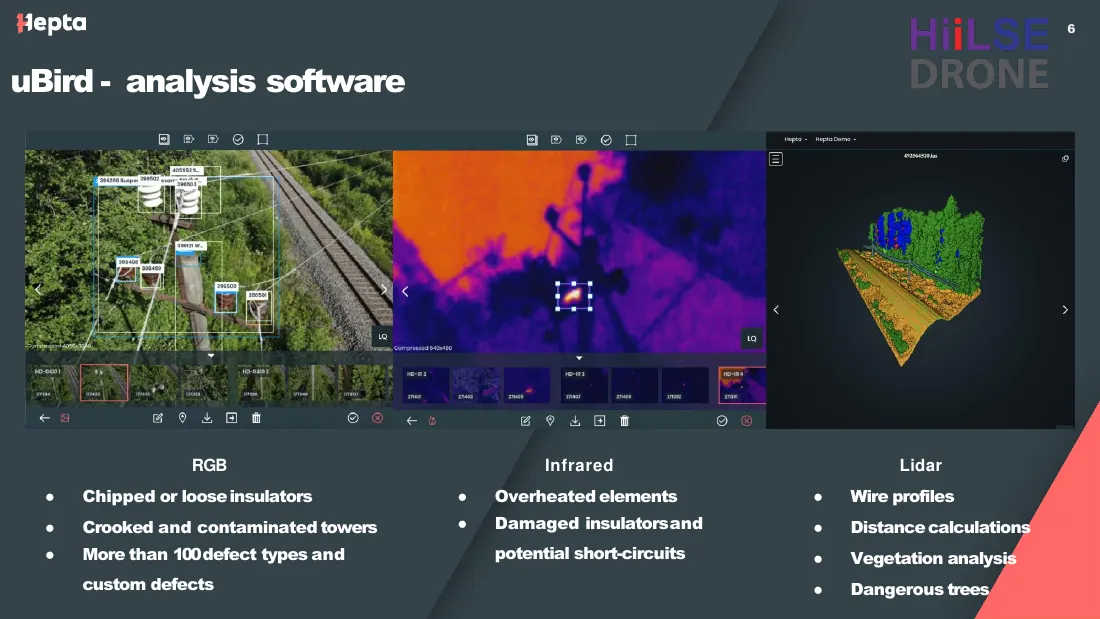Click the red reject X under infrared viewer
This screenshot has width=1100, height=619.
[746, 420]
